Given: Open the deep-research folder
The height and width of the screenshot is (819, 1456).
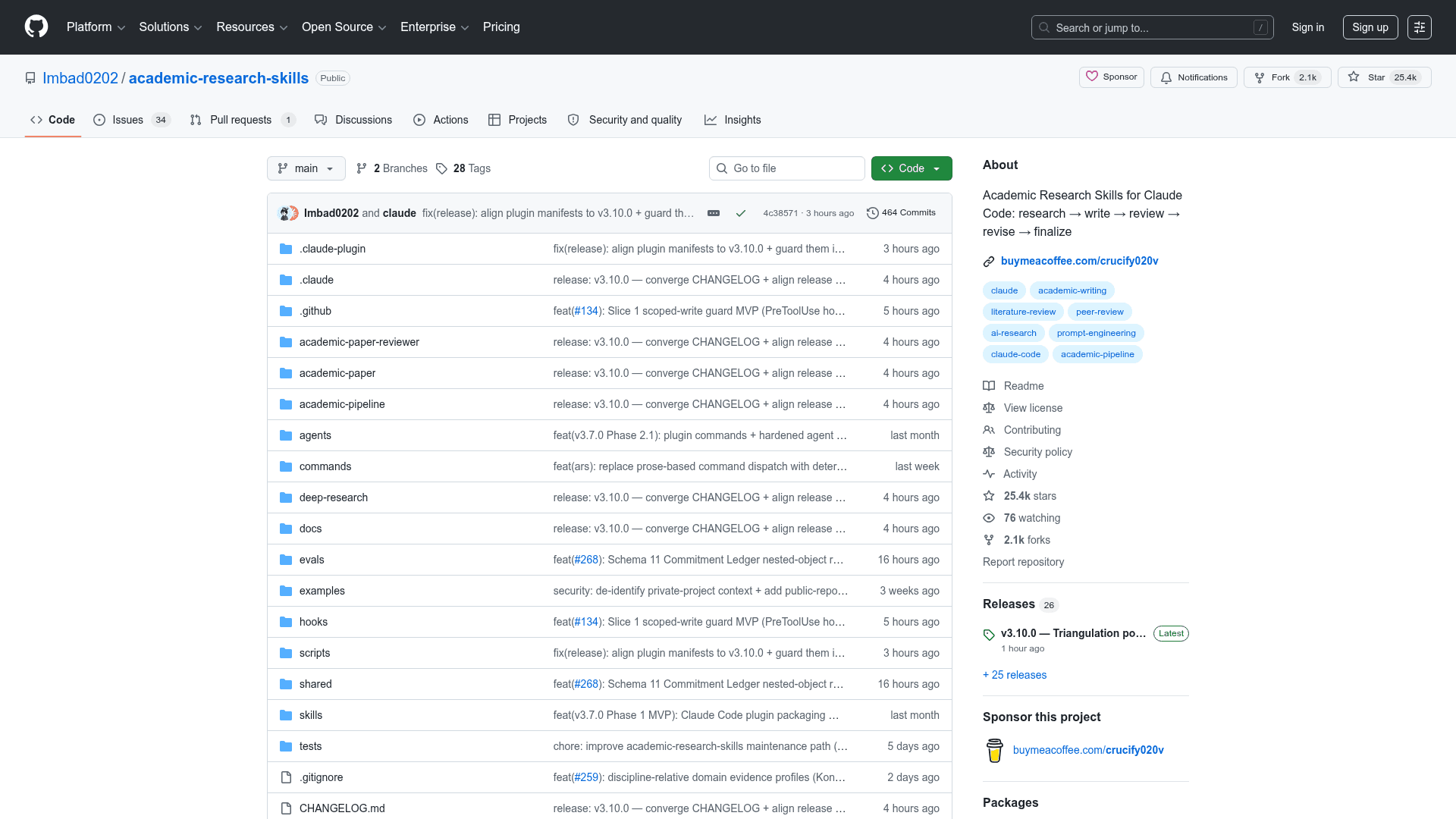Looking at the screenshot, I should [334, 497].
